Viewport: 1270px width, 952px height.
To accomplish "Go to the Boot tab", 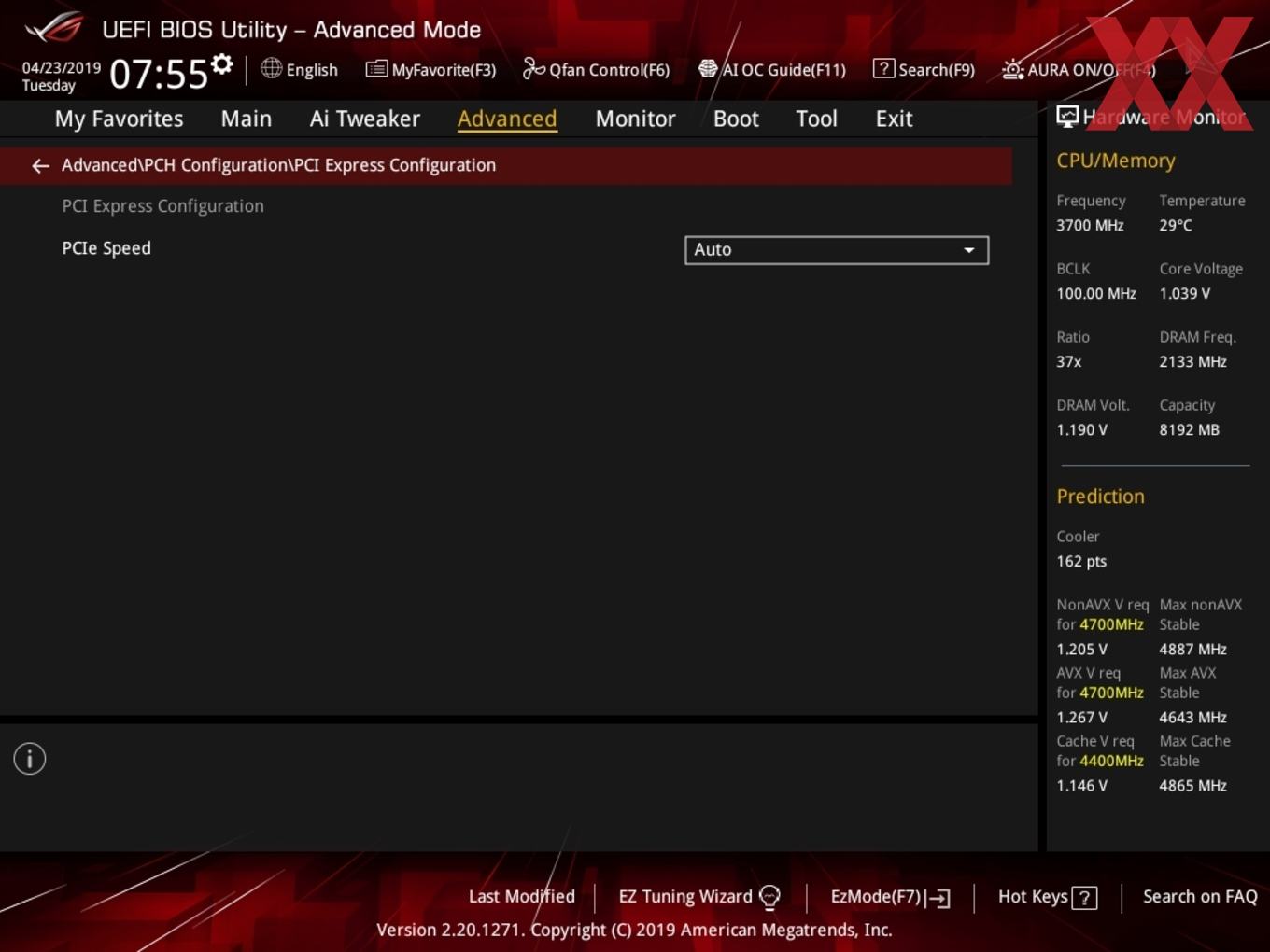I will (736, 119).
